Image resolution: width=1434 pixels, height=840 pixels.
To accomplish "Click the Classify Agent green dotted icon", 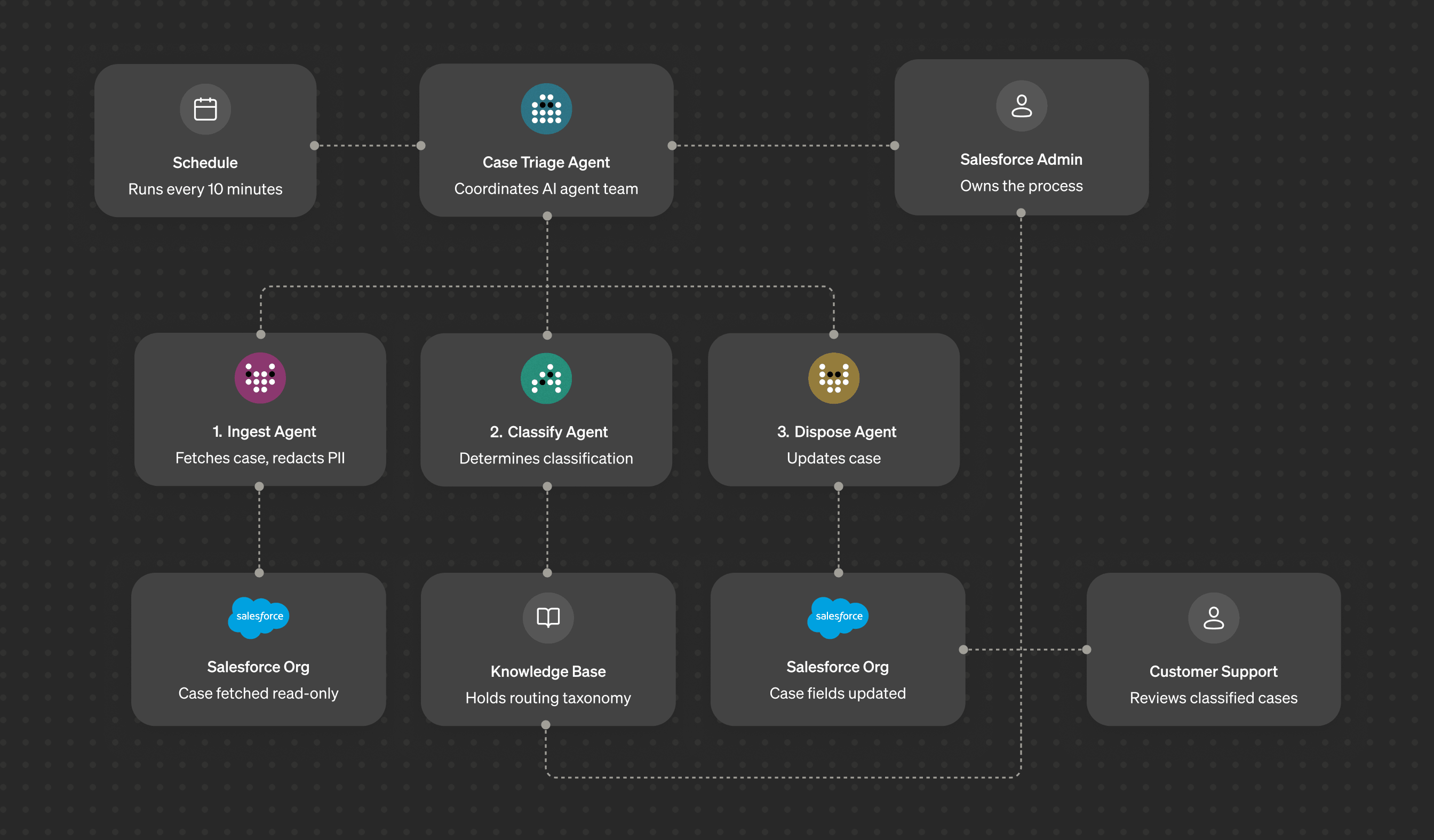I will (546, 378).
